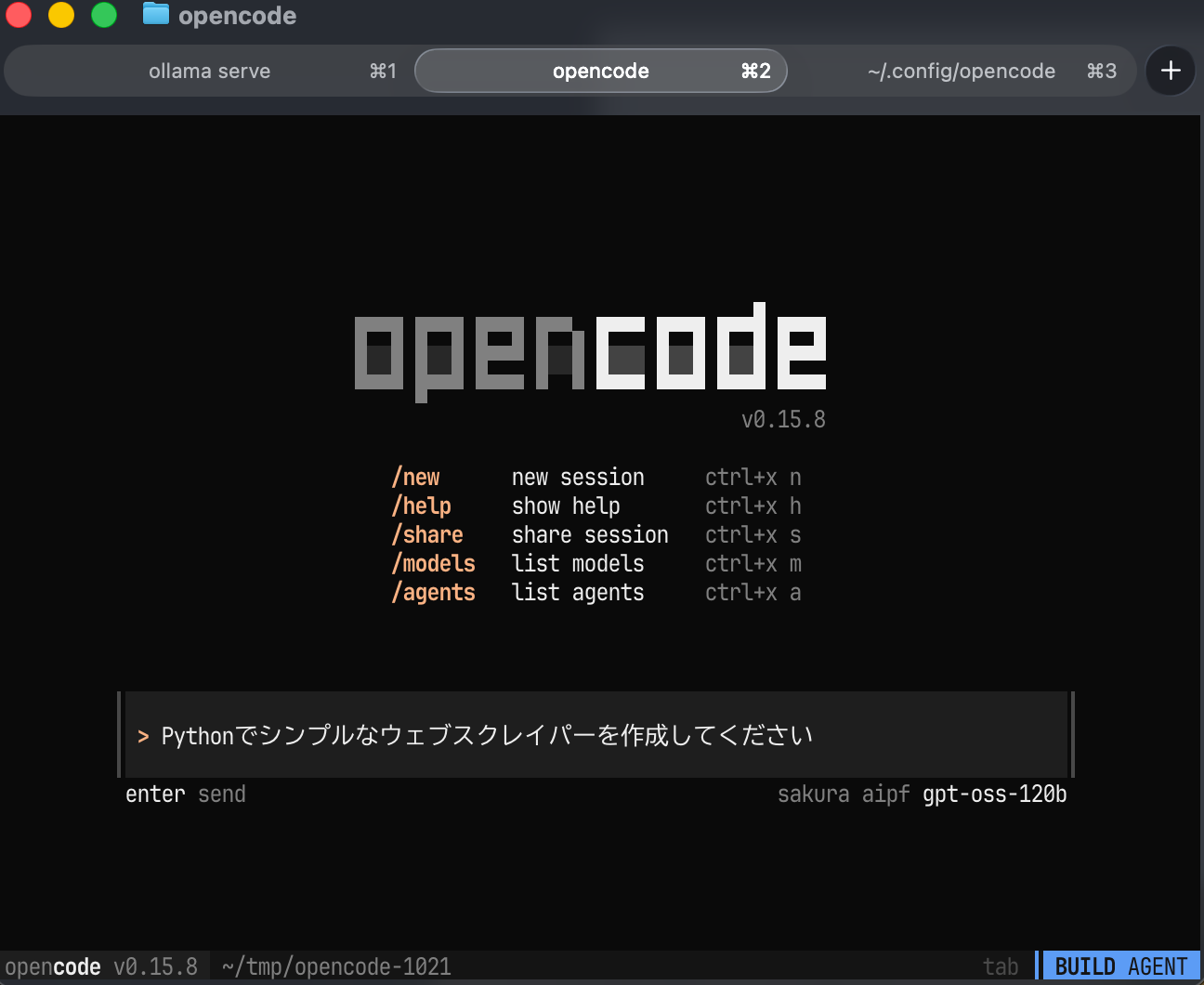Click the green maximize window button
This screenshot has height=985, width=1204.
pyautogui.click(x=104, y=15)
